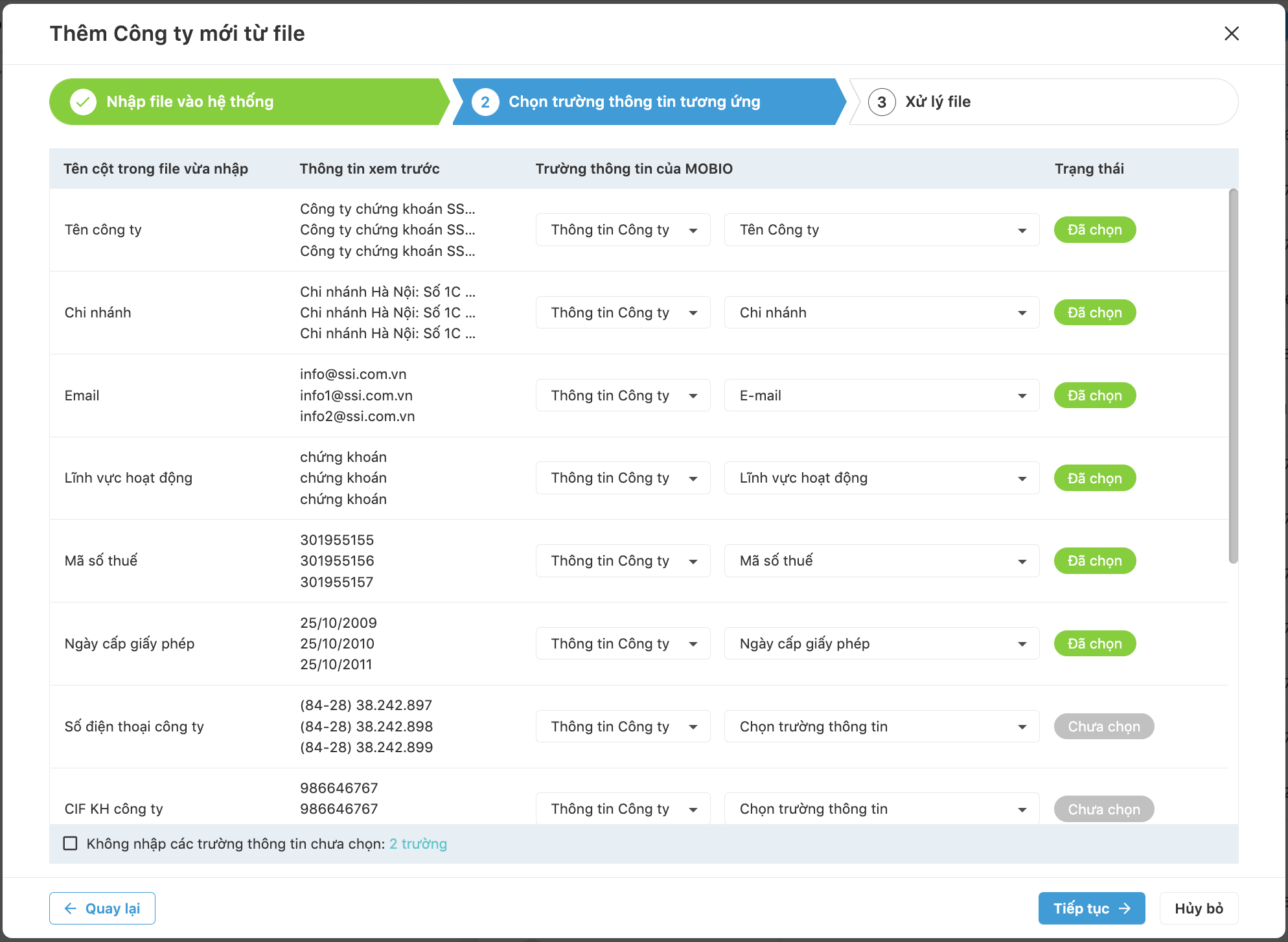This screenshot has width=1288, height=942.
Task: Enable 'Không nhập các trường thông tin chưa chọn' checkbox
Action: coord(70,844)
